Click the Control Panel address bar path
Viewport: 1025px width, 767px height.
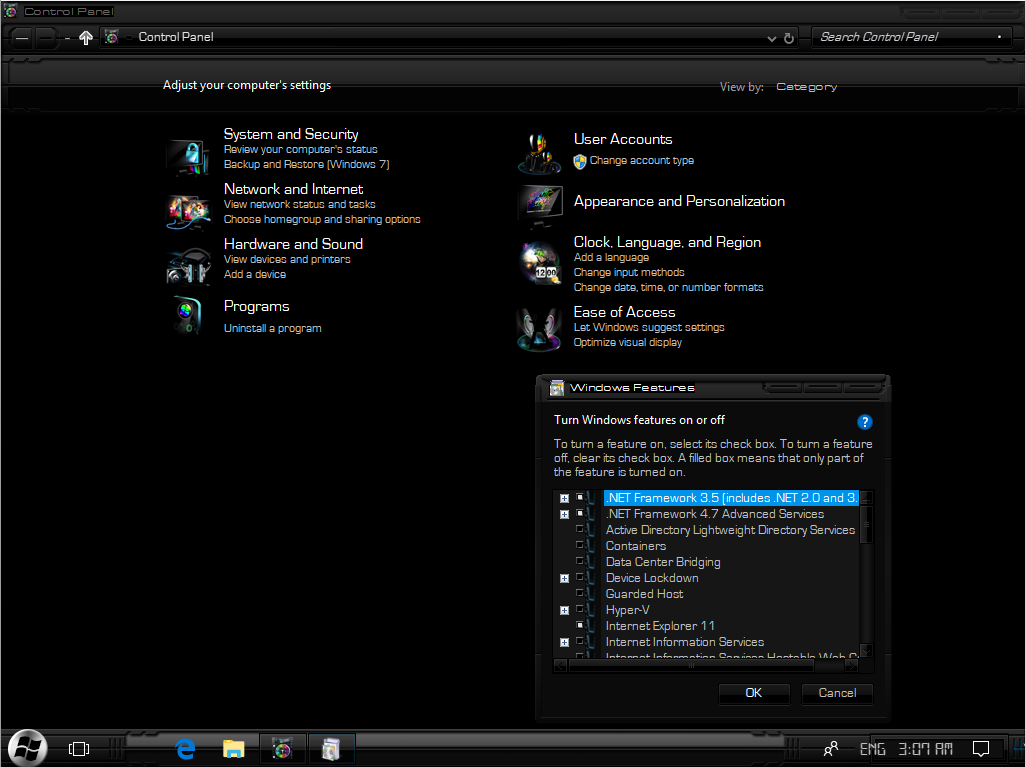pyautogui.click(x=176, y=37)
